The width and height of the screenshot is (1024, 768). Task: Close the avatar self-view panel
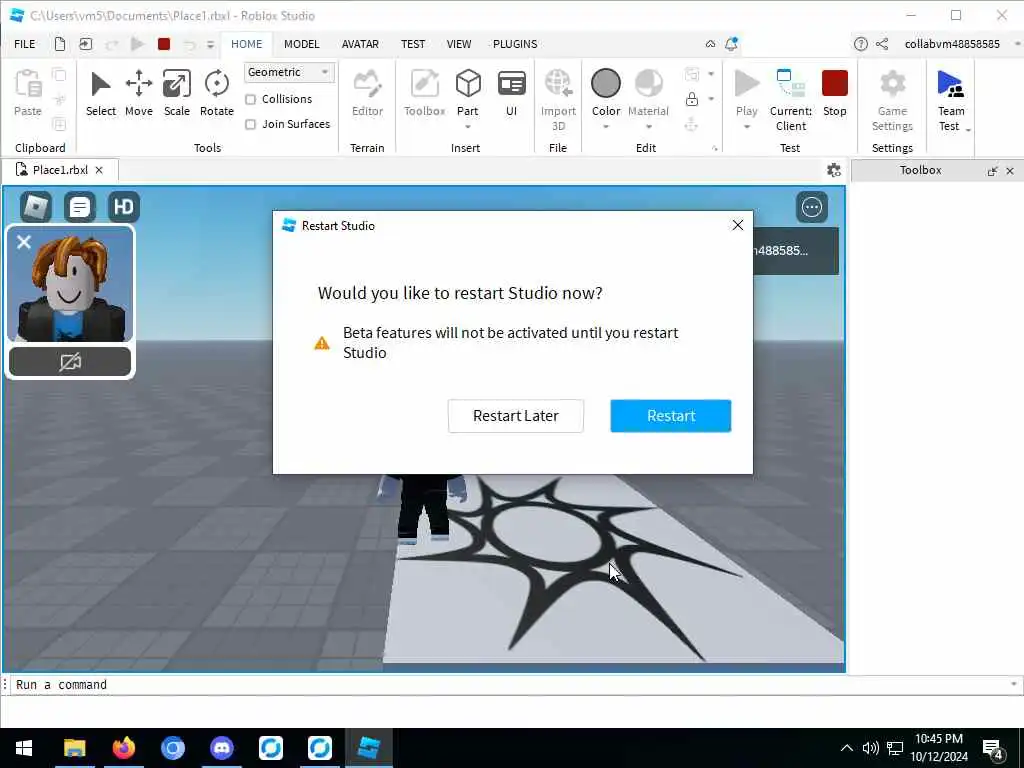tap(24, 242)
